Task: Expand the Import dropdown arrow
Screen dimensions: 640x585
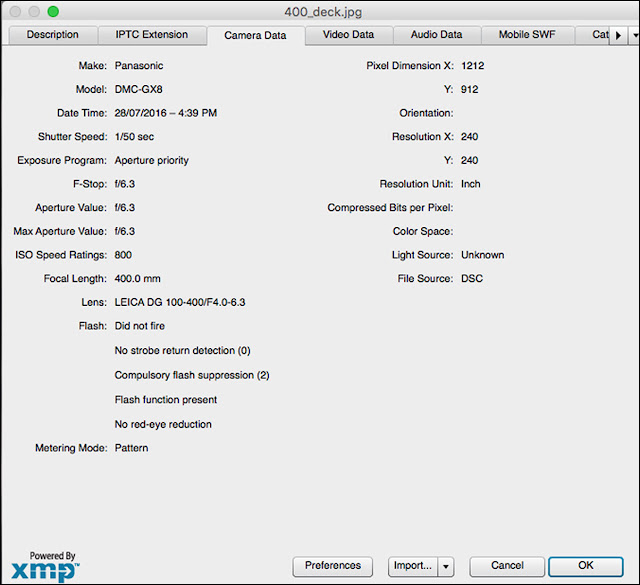Action: click(x=446, y=566)
